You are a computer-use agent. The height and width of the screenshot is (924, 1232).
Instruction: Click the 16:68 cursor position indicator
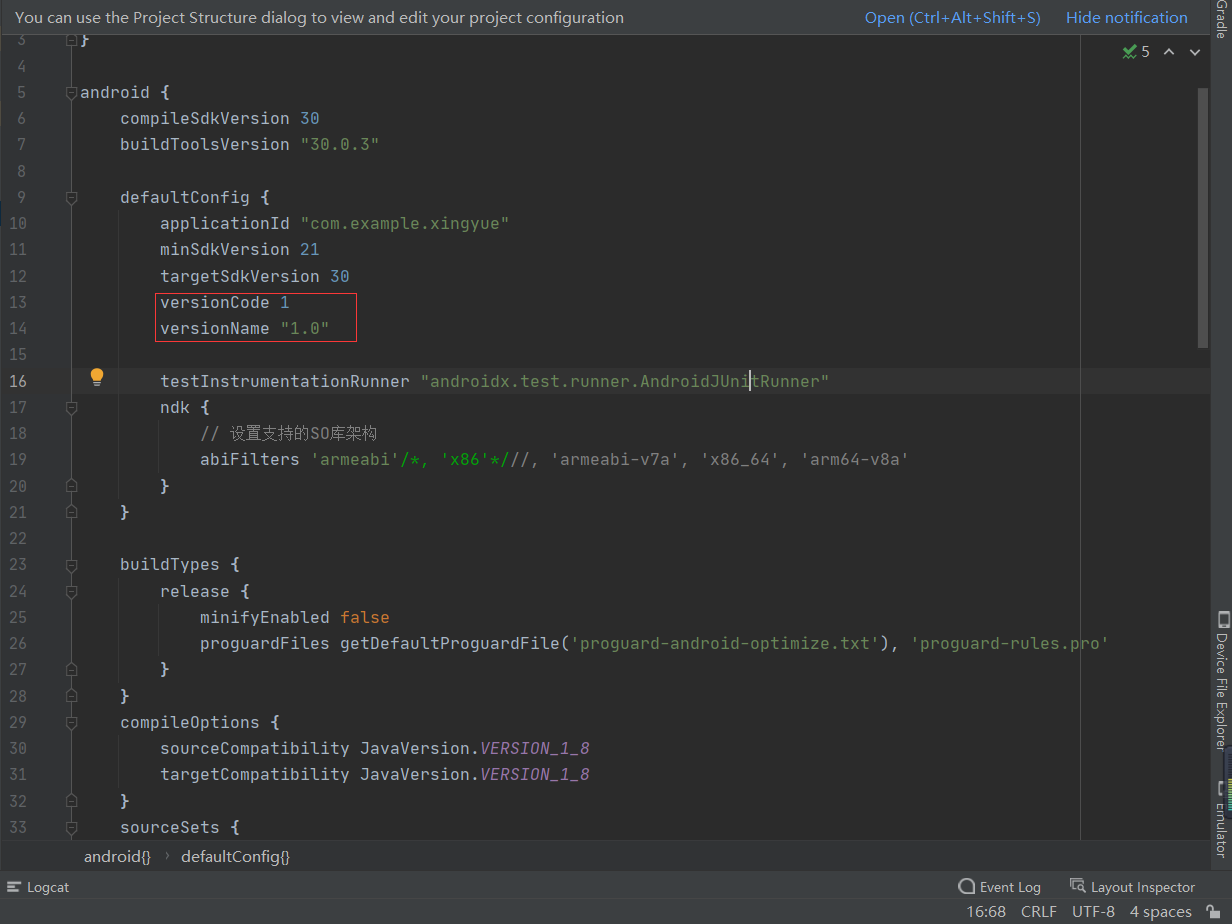tap(986, 912)
